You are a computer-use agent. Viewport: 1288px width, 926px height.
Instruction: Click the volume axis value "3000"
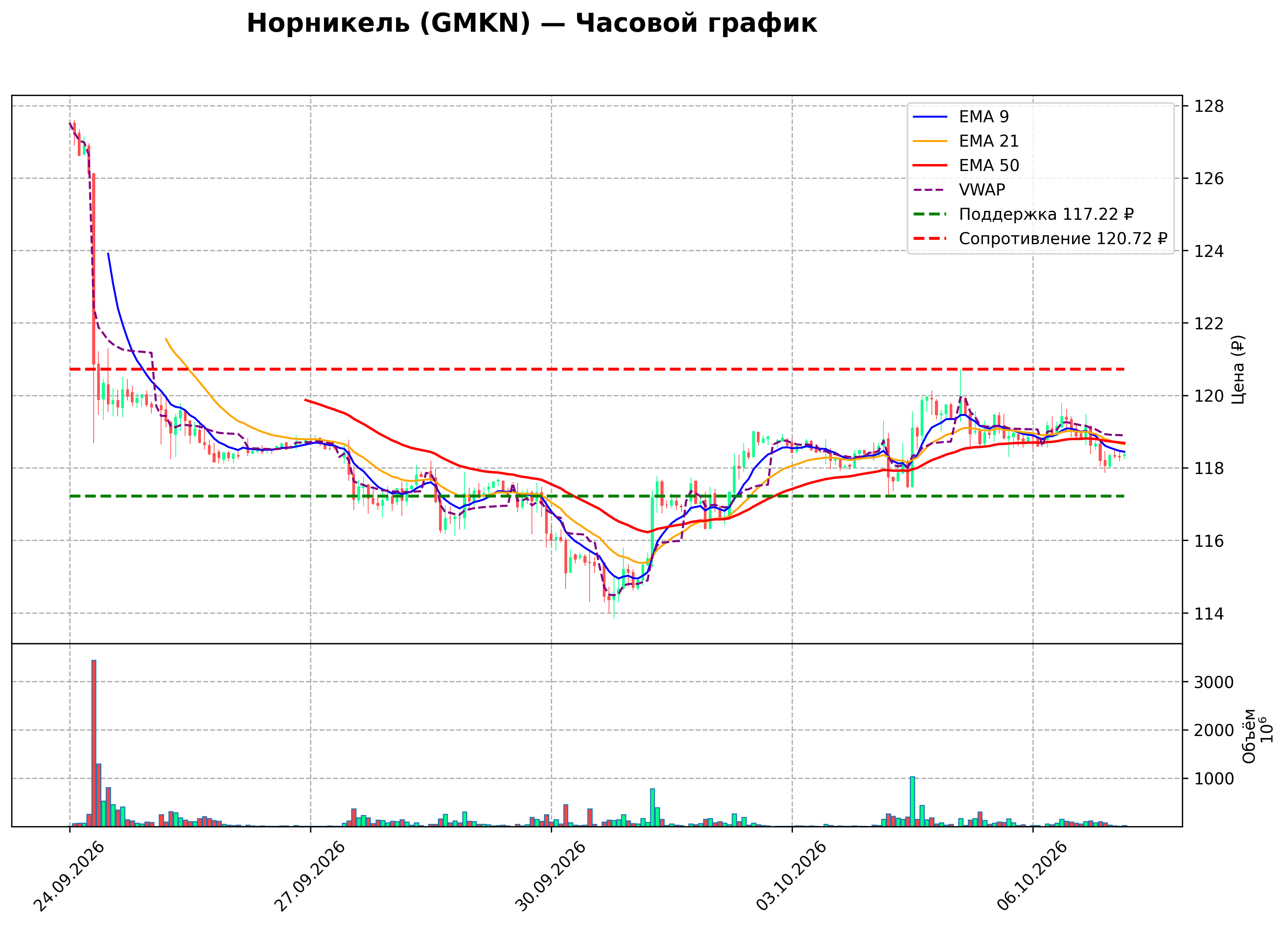1214,683
